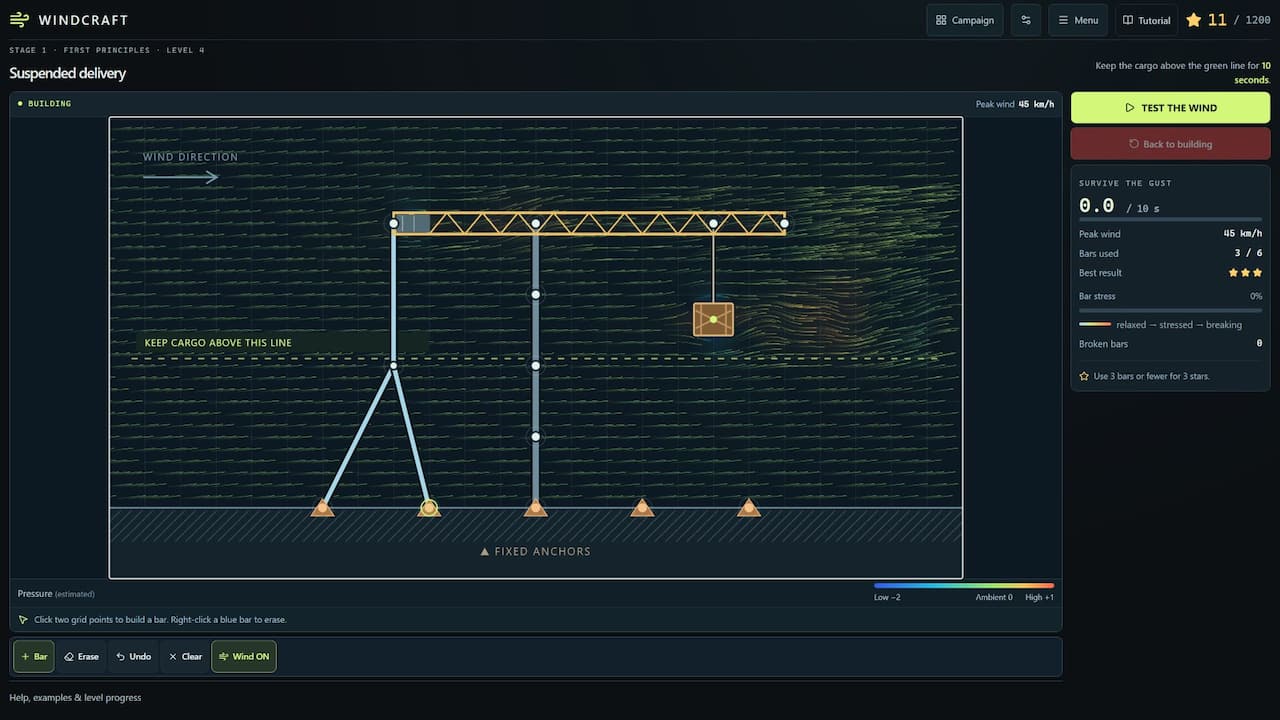The width and height of the screenshot is (1280, 720).
Task: Click the 'Peak wind 45 km/h' header readout
Action: coord(1014,104)
